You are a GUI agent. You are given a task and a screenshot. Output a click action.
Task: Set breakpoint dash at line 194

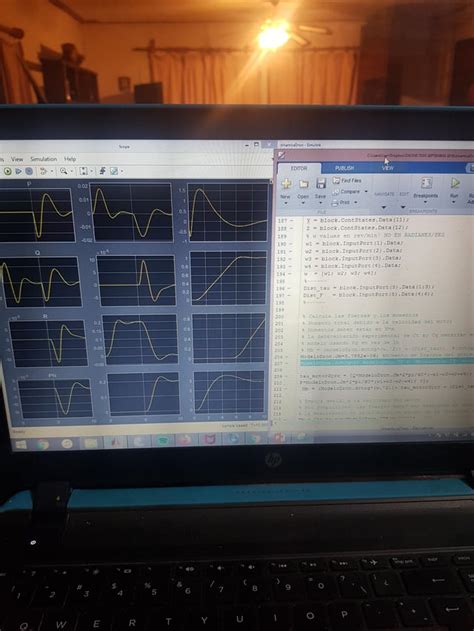291,273
